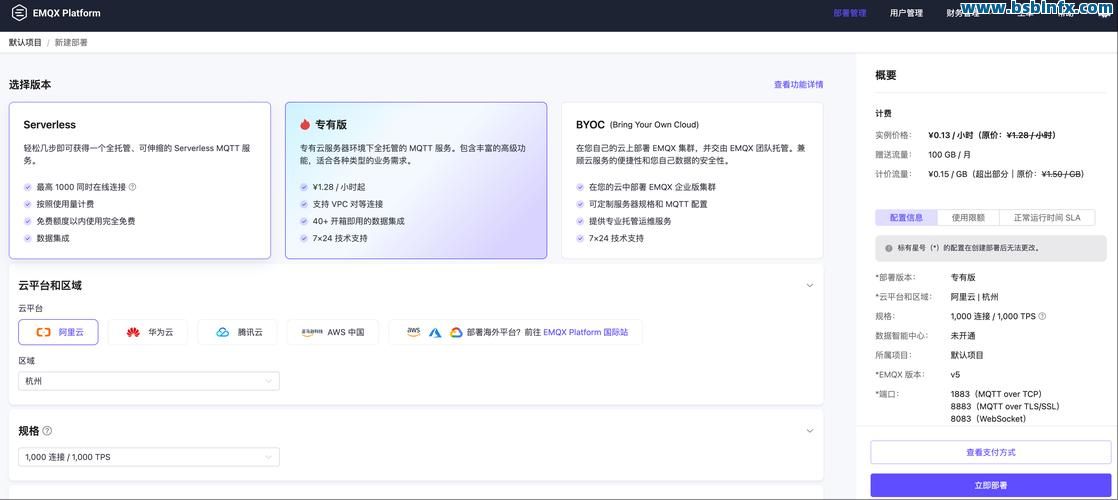Open 用户管理 in the top navigation
This screenshot has width=1118, height=500.
(x=906, y=13)
